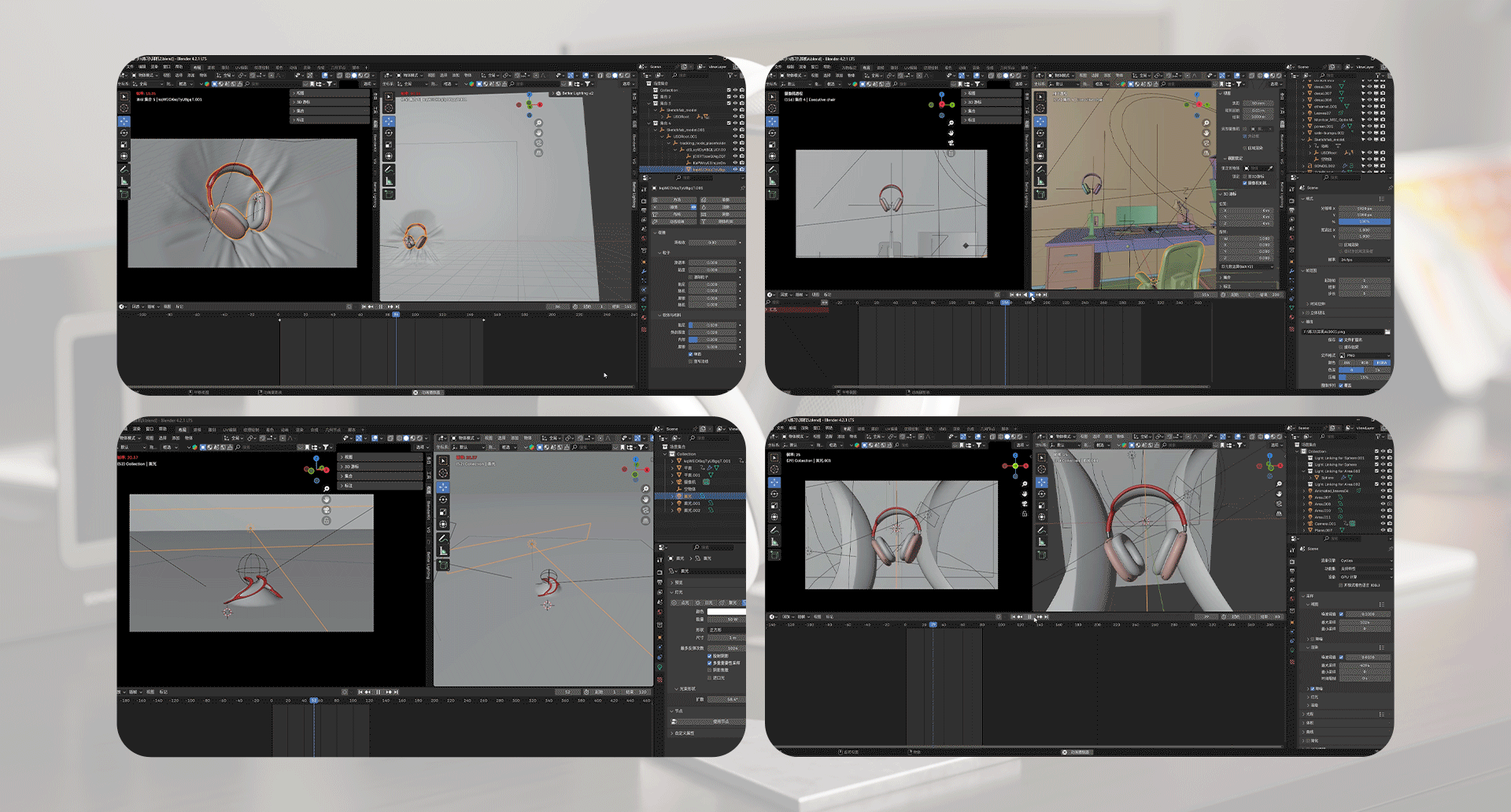Click zoom magnifier in red-object window's camera view
The height and width of the screenshot is (812, 1511).
tap(327, 489)
